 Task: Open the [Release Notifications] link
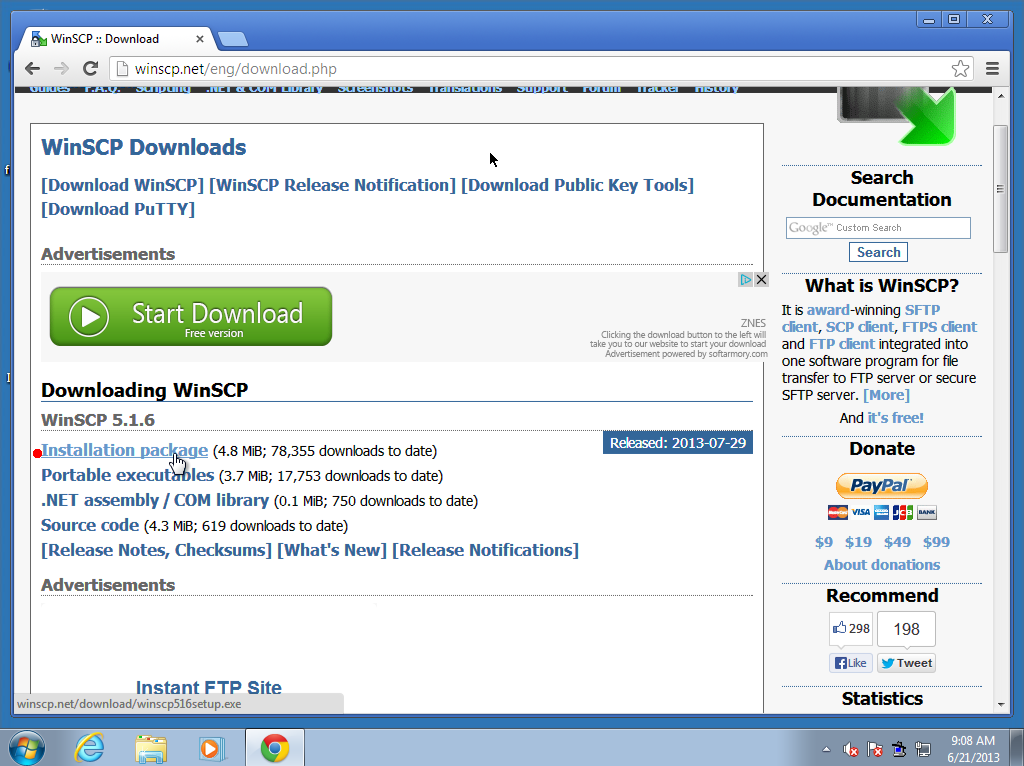485,551
